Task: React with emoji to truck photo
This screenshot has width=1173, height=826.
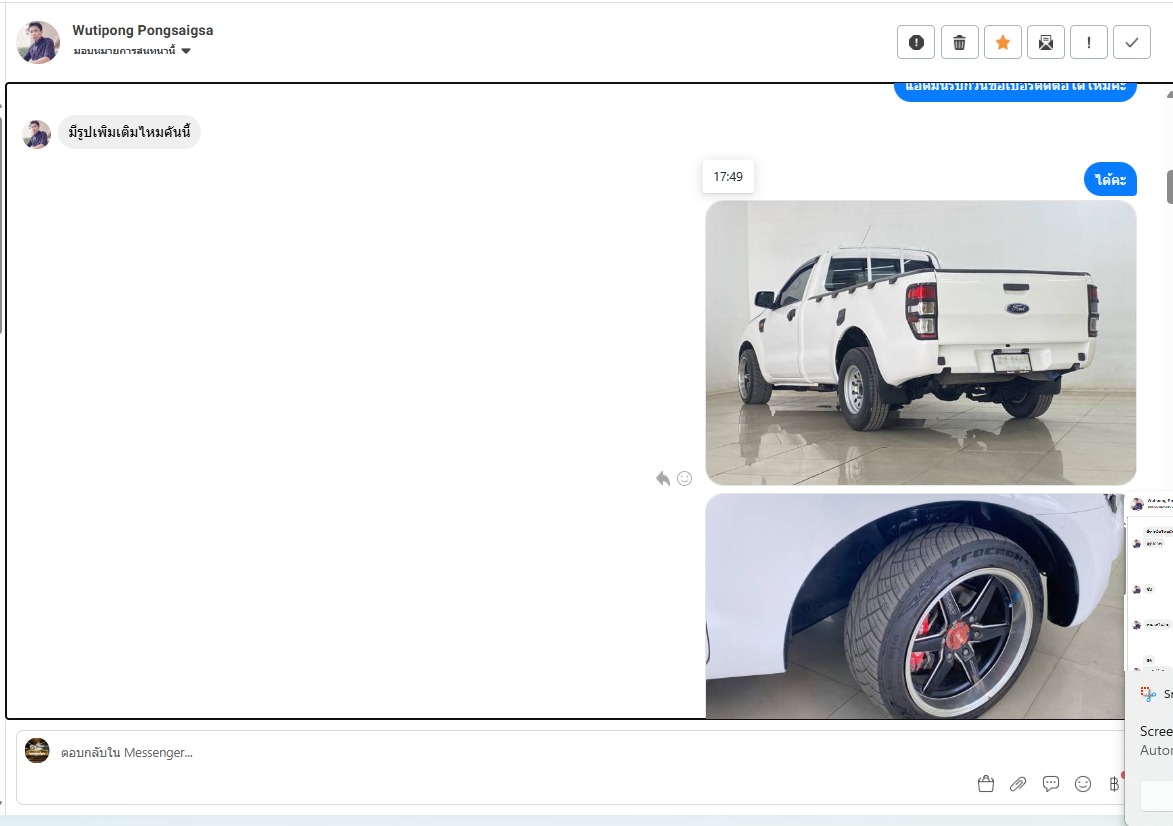Action: click(684, 478)
